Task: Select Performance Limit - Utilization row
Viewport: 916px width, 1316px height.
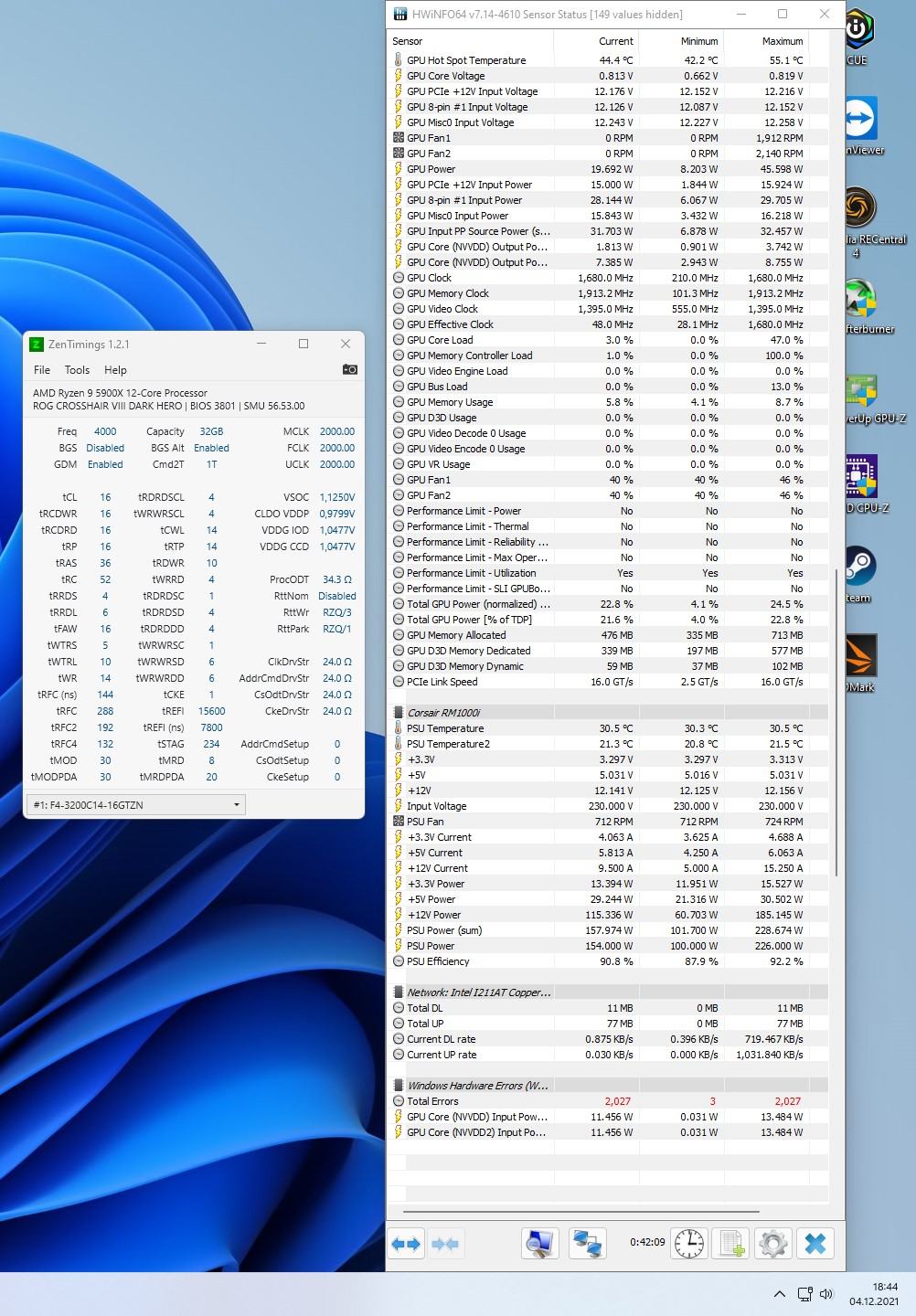Action: coord(608,573)
